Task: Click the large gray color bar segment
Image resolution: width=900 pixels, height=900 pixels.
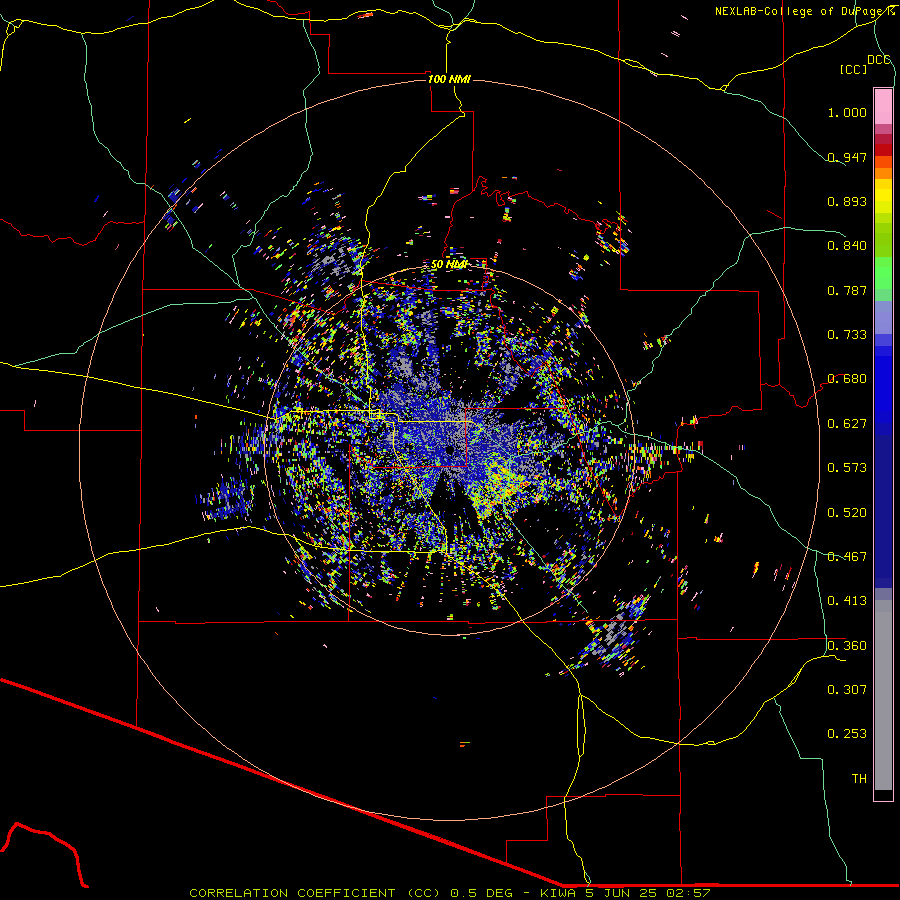Action: 883,695
